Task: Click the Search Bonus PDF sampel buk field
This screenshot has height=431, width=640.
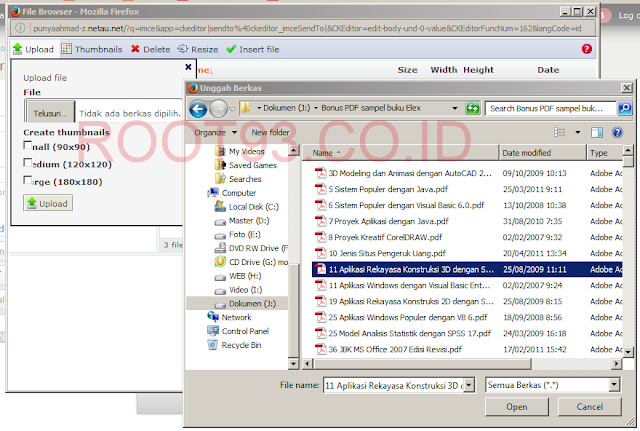Action: pos(550,109)
